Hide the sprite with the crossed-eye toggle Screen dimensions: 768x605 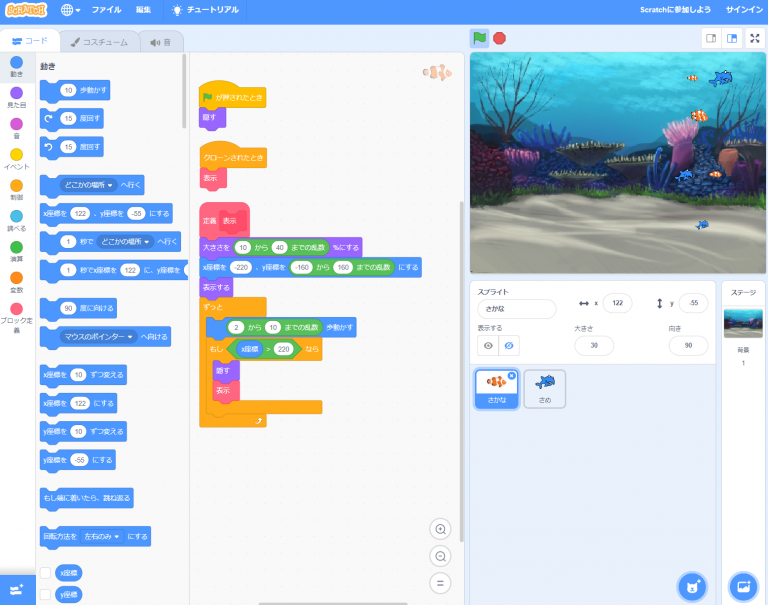[509, 345]
